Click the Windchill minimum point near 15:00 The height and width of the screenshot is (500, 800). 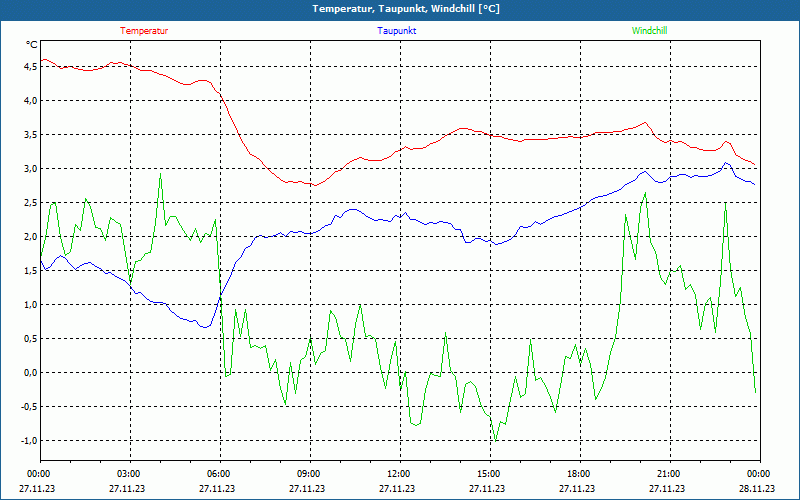pyautogui.click(x=495, y=440)
